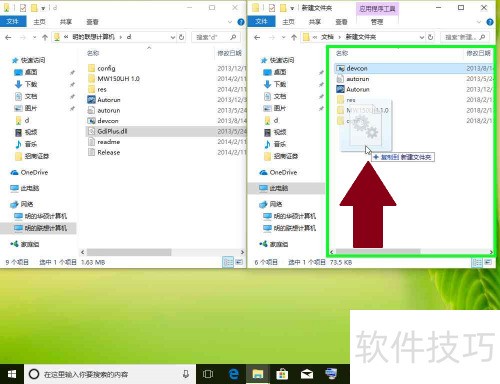This screenshot has width=500, height=384.
Task: Click the Task View taskbar icon
Action: point(208,374)
